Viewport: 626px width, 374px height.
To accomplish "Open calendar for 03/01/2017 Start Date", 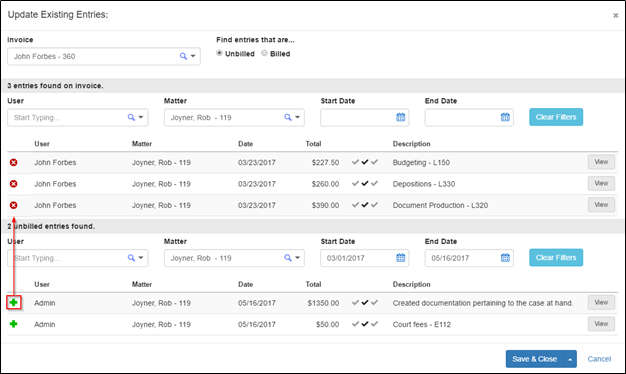I will click(x=400, y=258).
